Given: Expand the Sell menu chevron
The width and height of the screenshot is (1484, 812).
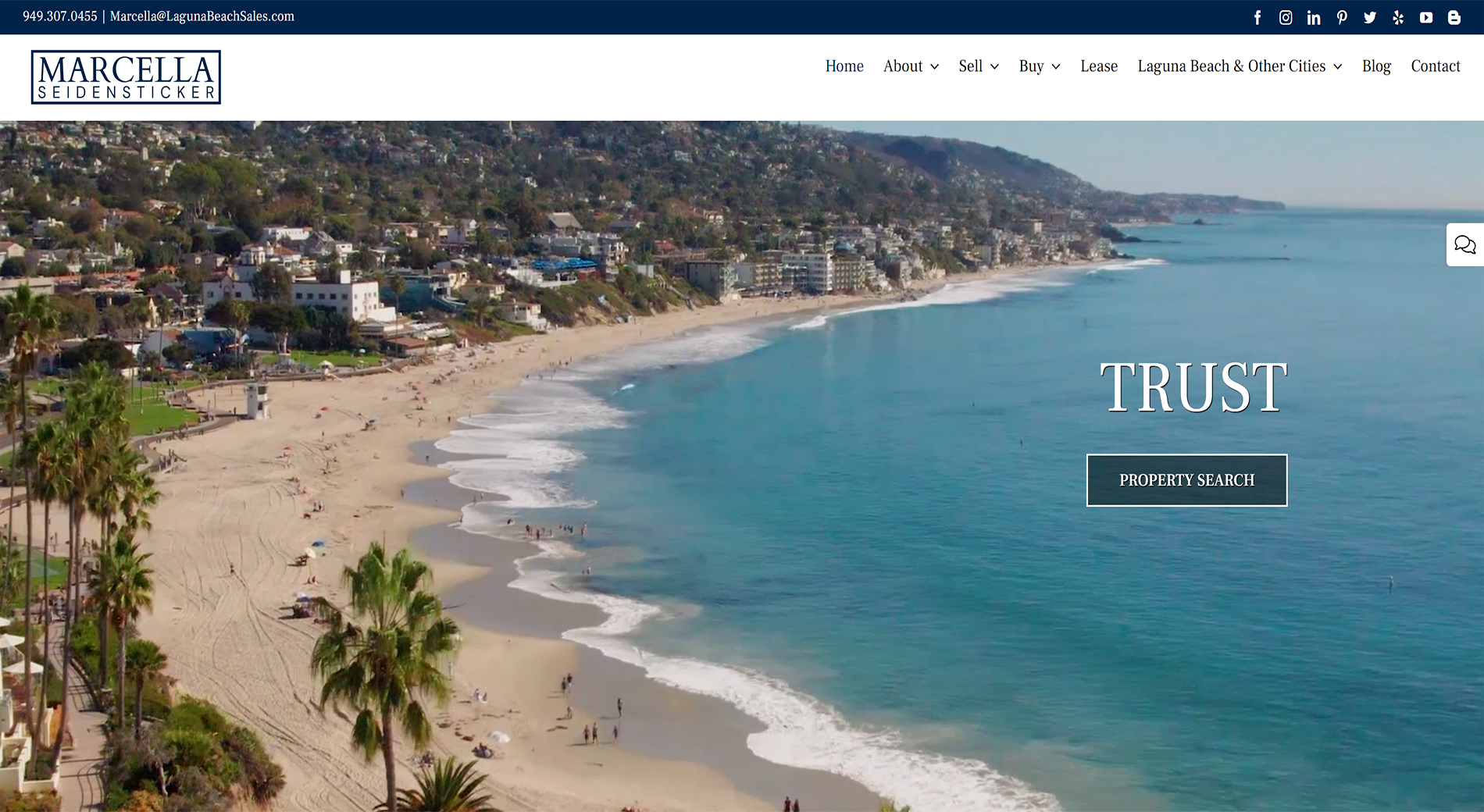Looking at the screenshot, I should pyautogui.click(x=994, y=67).
